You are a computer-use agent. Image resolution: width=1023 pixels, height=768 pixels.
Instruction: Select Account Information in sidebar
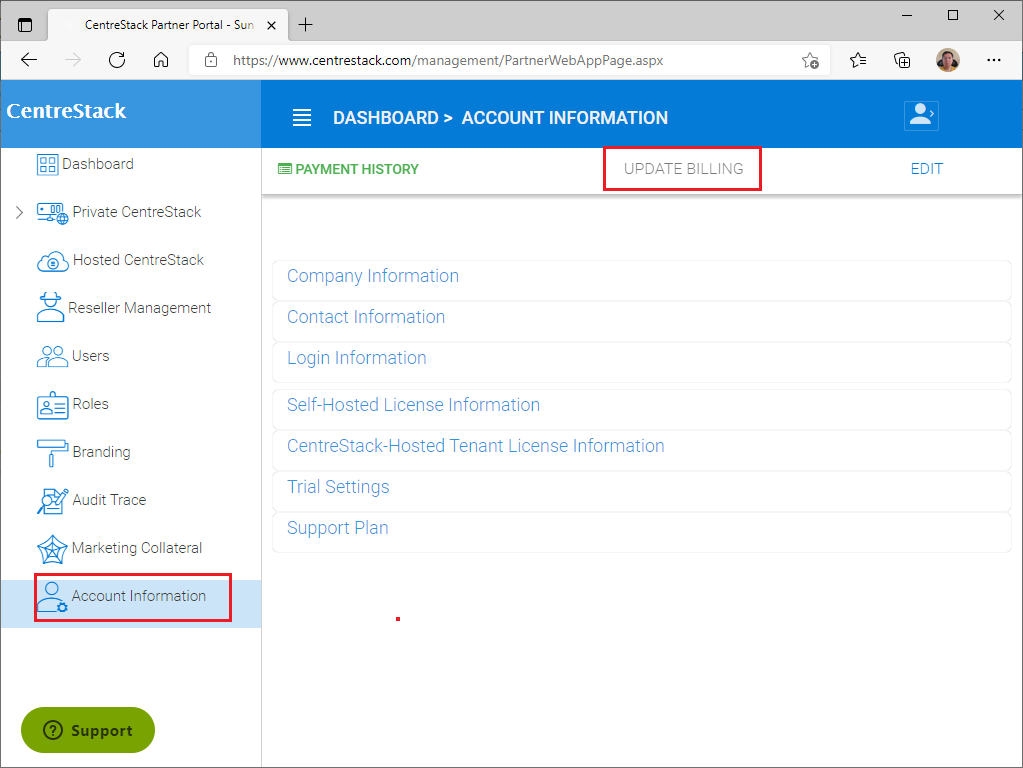139,596
